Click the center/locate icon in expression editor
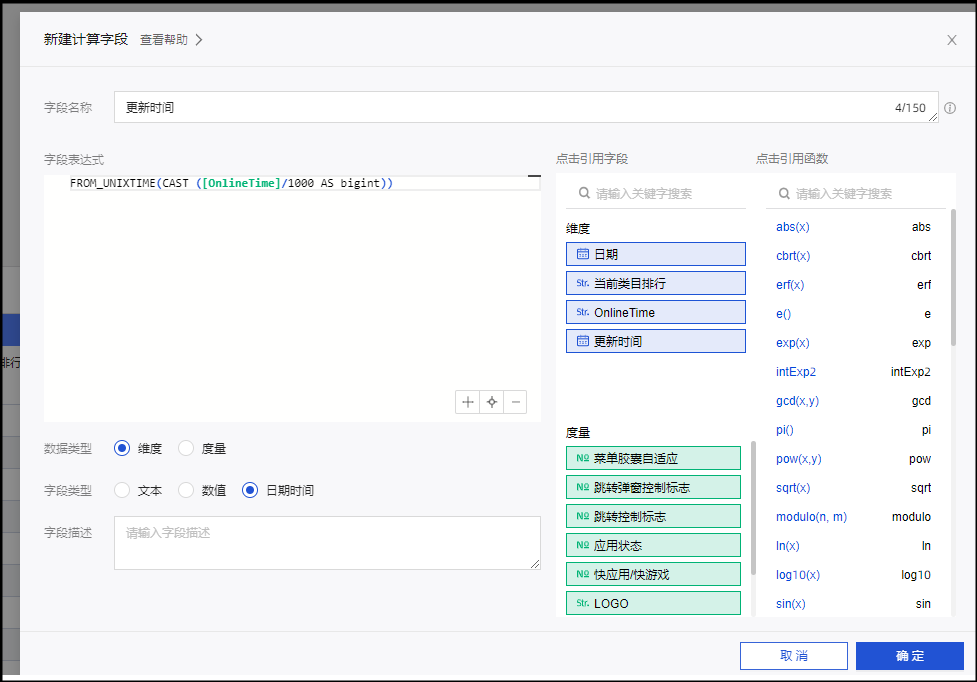Screen dimensions: 977x682 (491, 402)
